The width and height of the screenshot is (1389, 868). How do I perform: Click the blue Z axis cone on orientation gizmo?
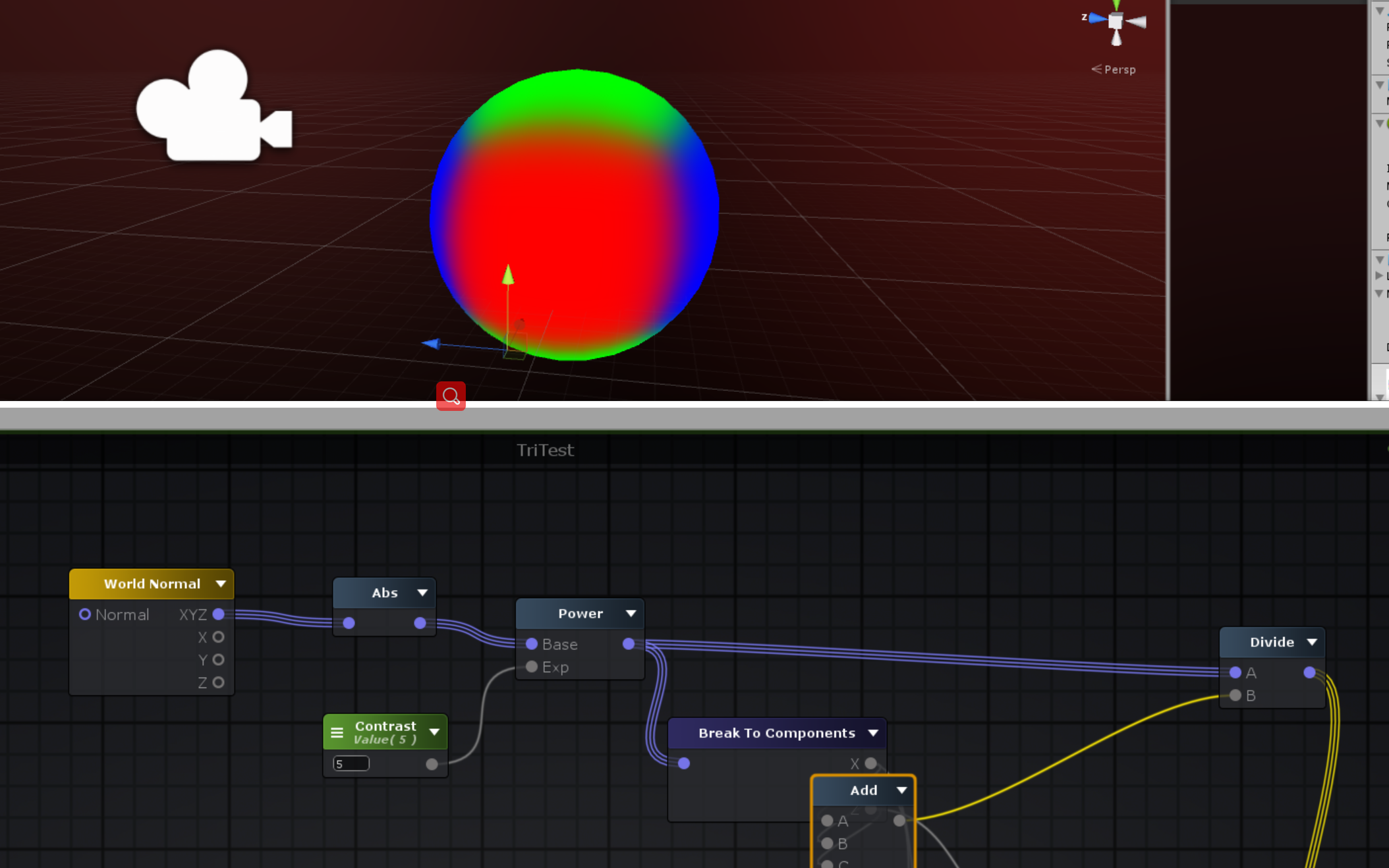point(1096,18)
